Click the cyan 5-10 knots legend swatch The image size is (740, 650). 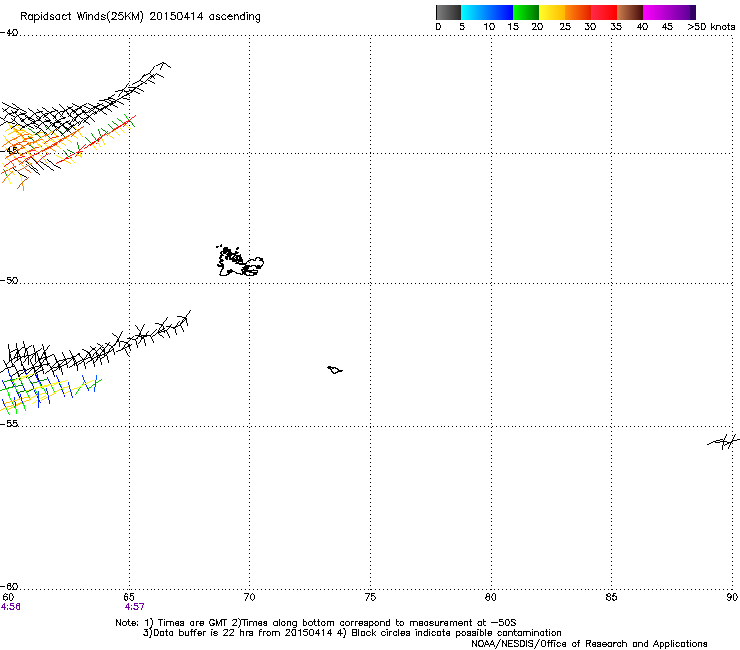pyautogui.click(x=474, y=12)
